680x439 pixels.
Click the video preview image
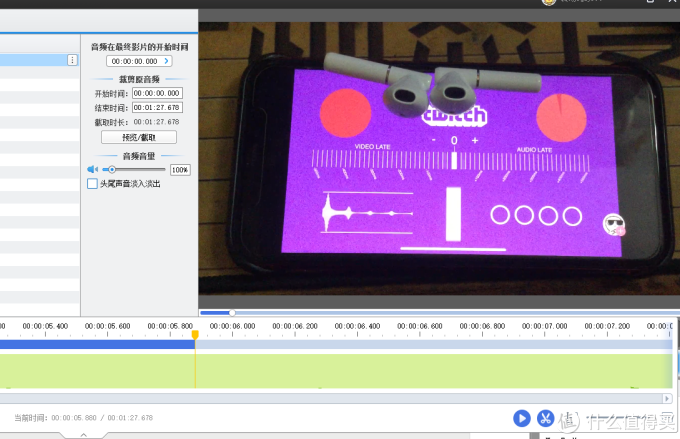coord(439,158)
